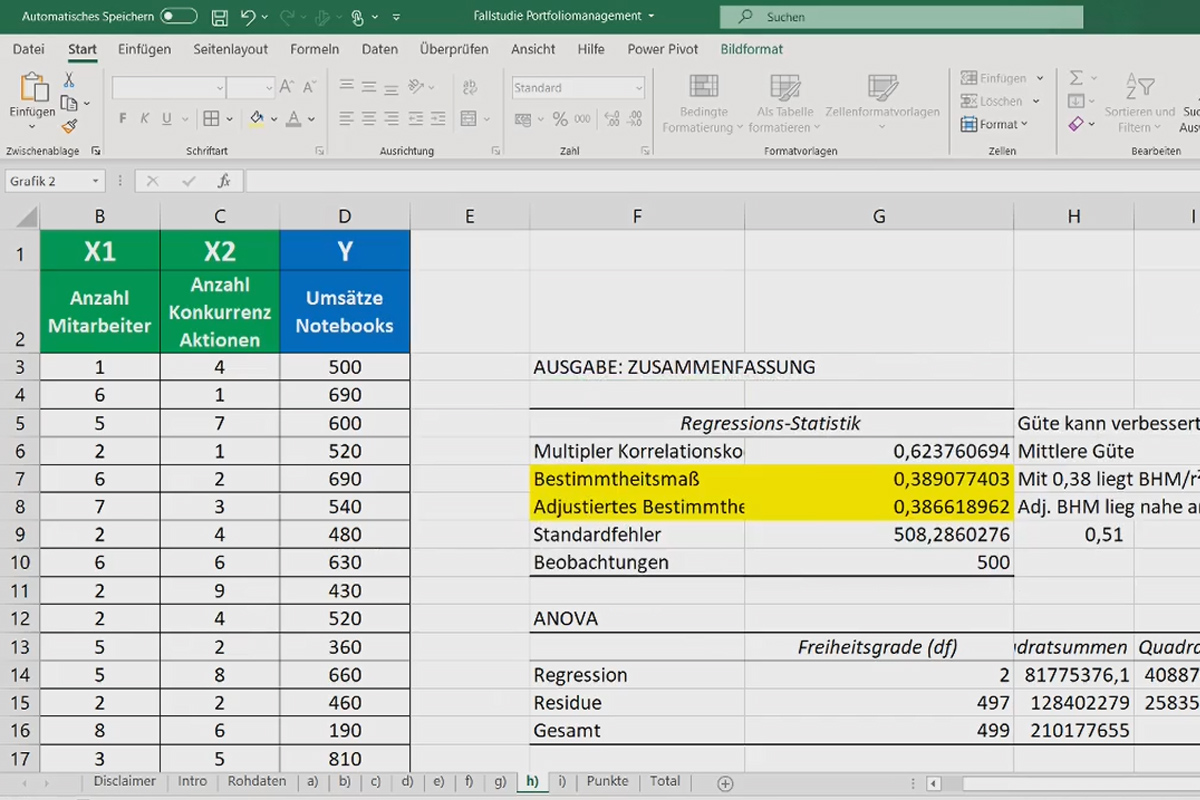Image resolution: width=1200 pixels, height=800 pixels.
Task: Click the Wrap Text icon in Ausrichtung
Action: point(470,87)
